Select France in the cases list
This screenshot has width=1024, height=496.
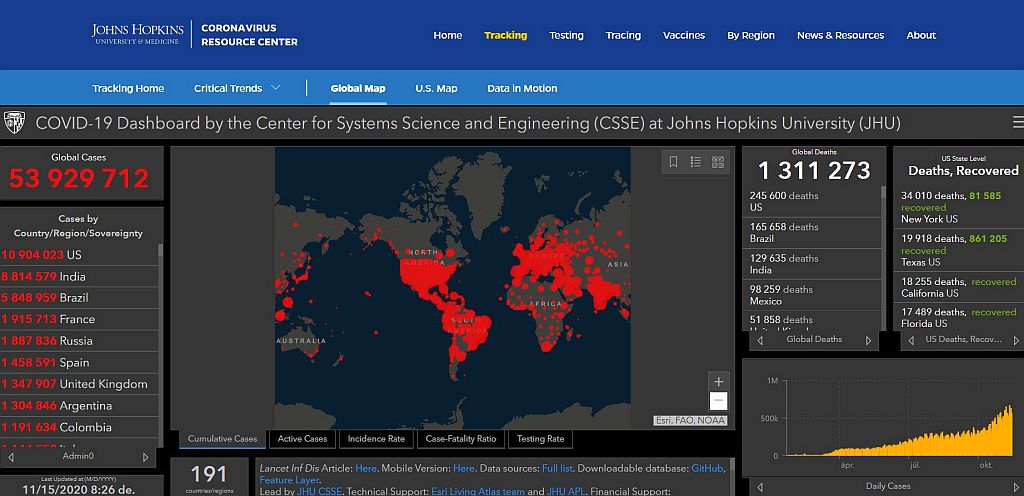(79, 319)
